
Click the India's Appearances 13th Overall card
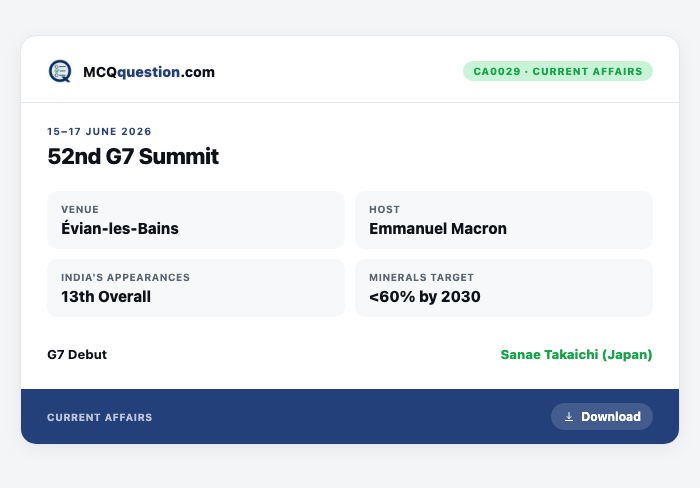[196, 288]
